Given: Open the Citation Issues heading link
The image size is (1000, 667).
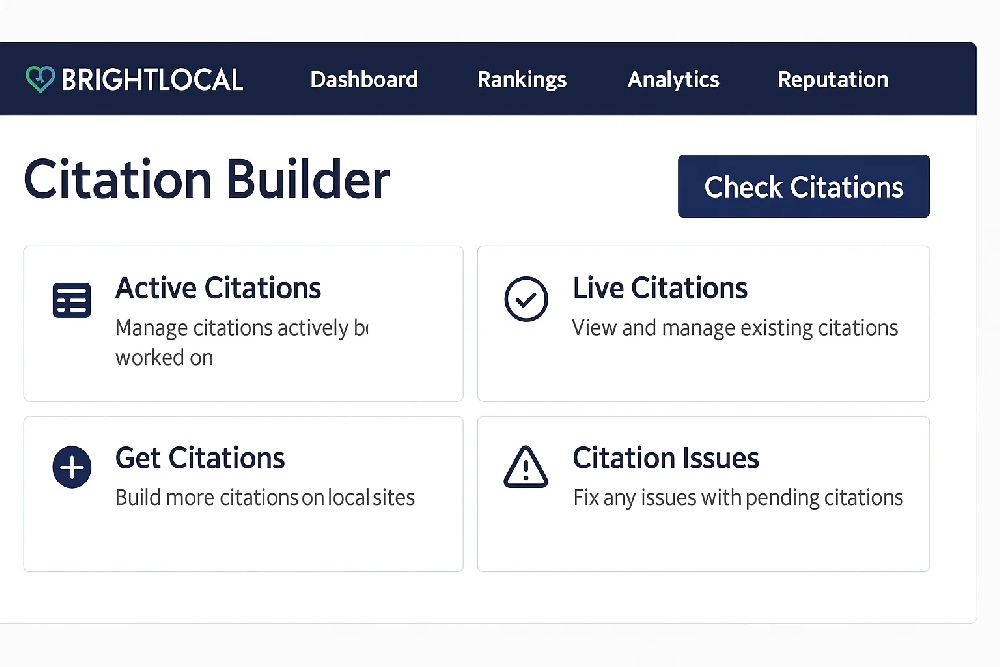Looking at the screenshot, I should (x=666, y=458).
